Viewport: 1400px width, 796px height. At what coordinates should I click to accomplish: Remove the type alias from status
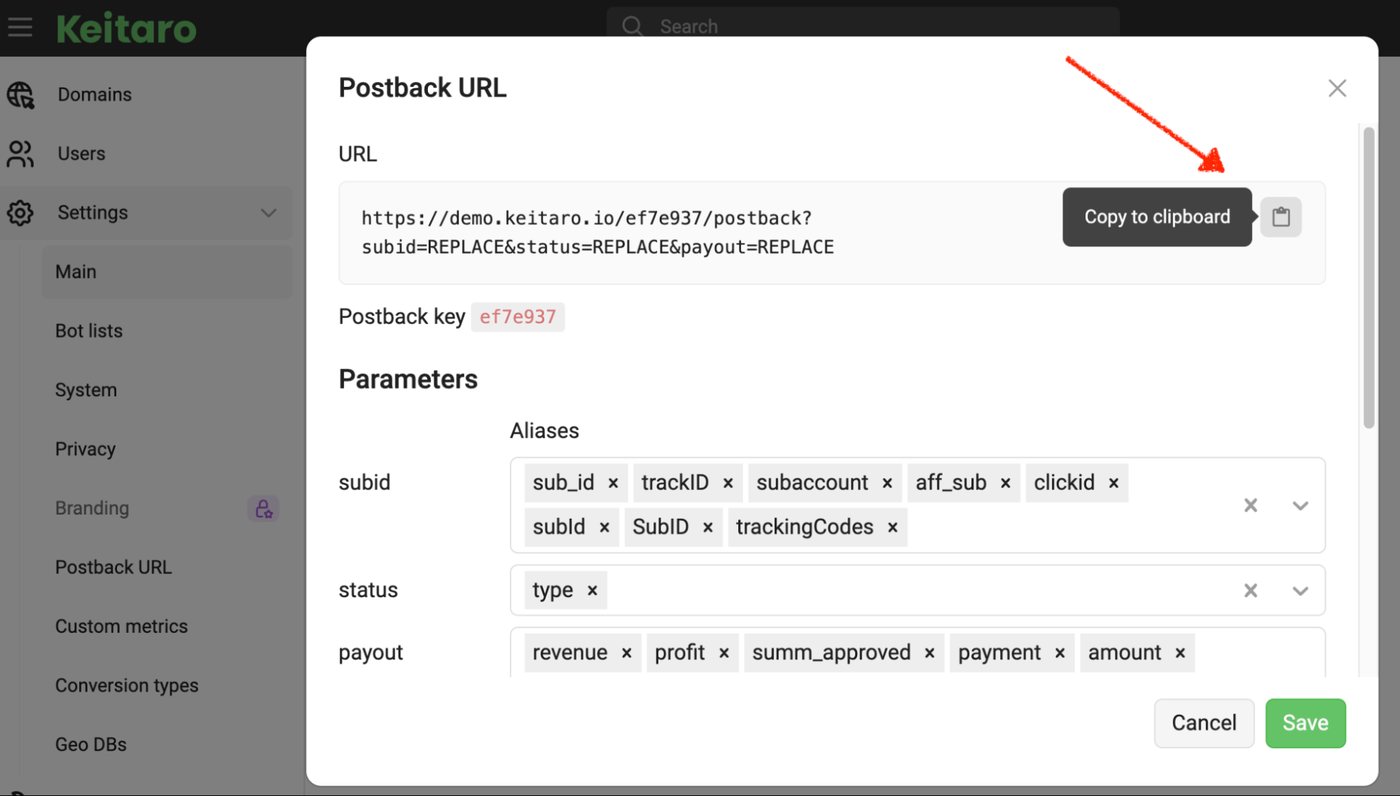click(x=592, y=591)
